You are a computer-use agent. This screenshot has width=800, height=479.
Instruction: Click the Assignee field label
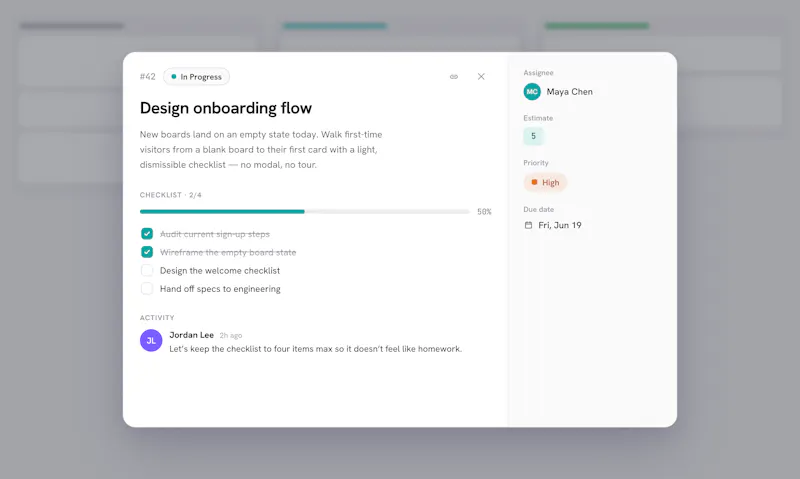538,73
